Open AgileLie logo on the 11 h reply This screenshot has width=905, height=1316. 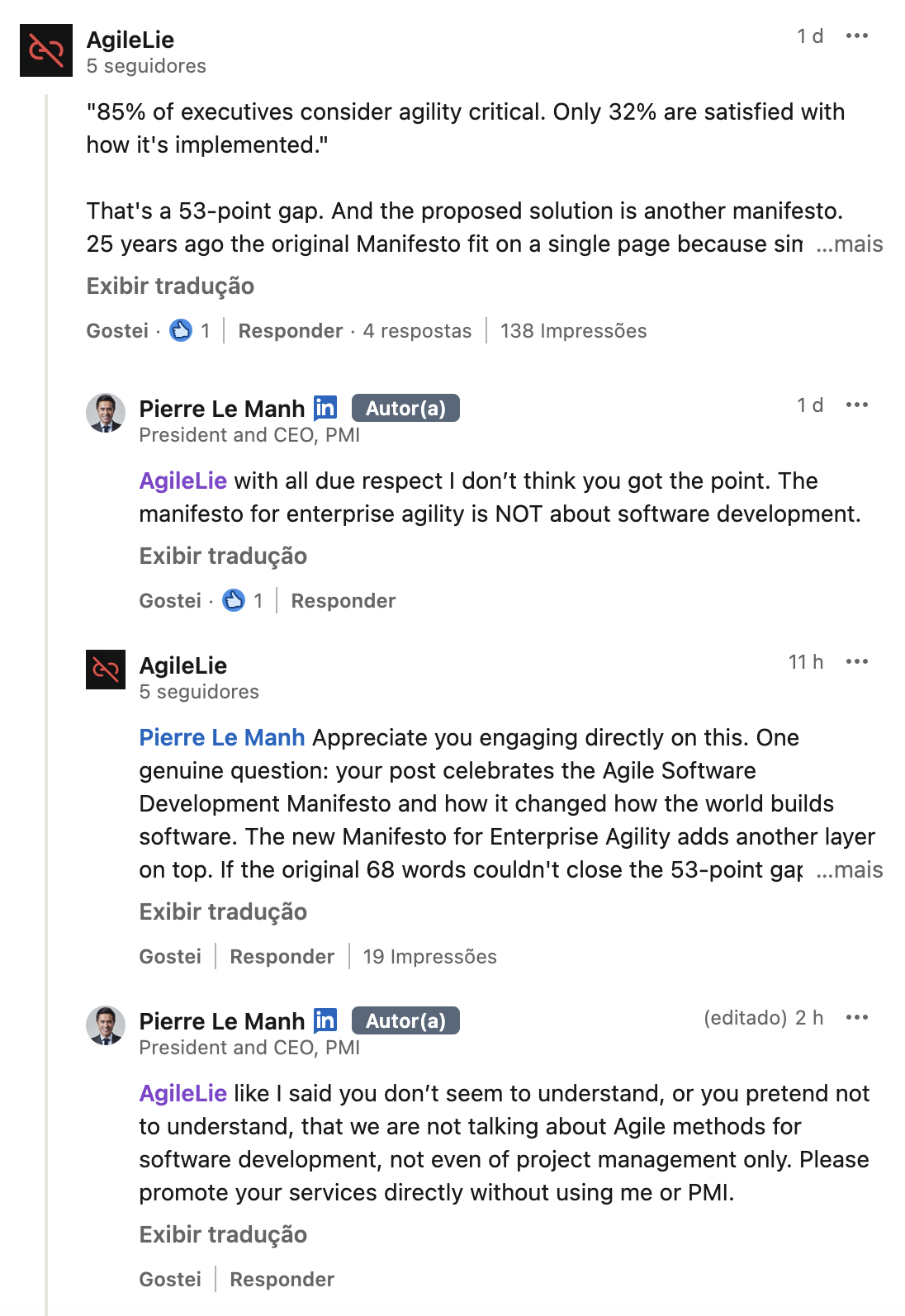pos(106,669)
